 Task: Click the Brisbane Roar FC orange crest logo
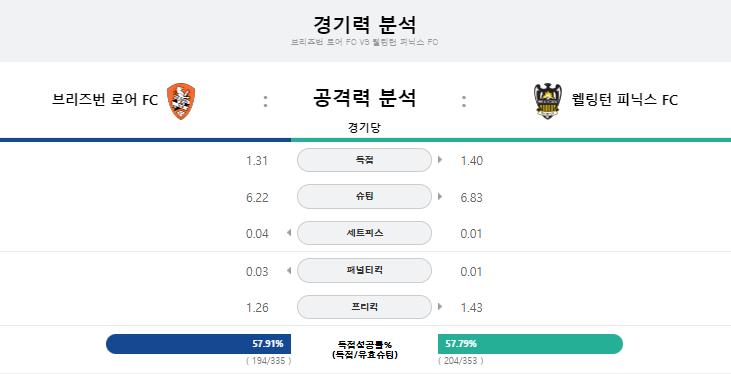(181, 101)
